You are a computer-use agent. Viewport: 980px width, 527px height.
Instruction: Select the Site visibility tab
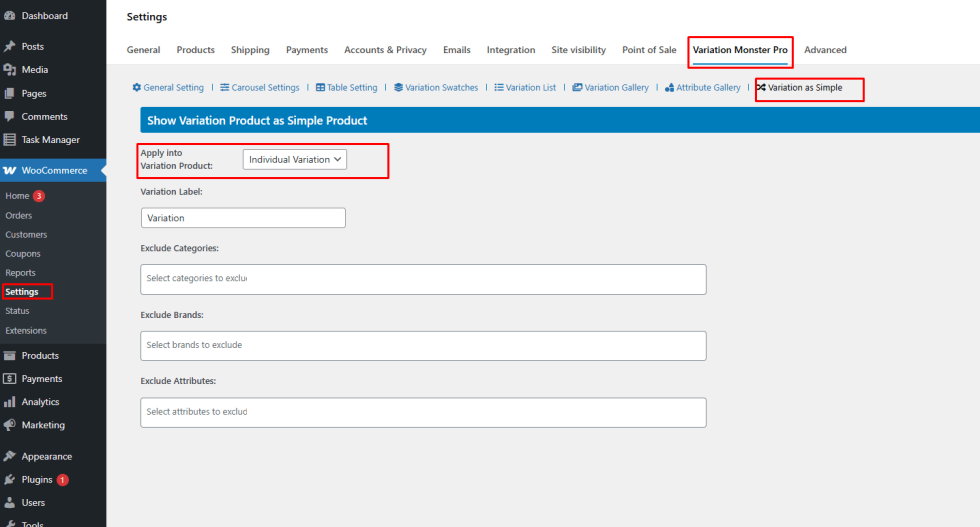coord(579,50)
